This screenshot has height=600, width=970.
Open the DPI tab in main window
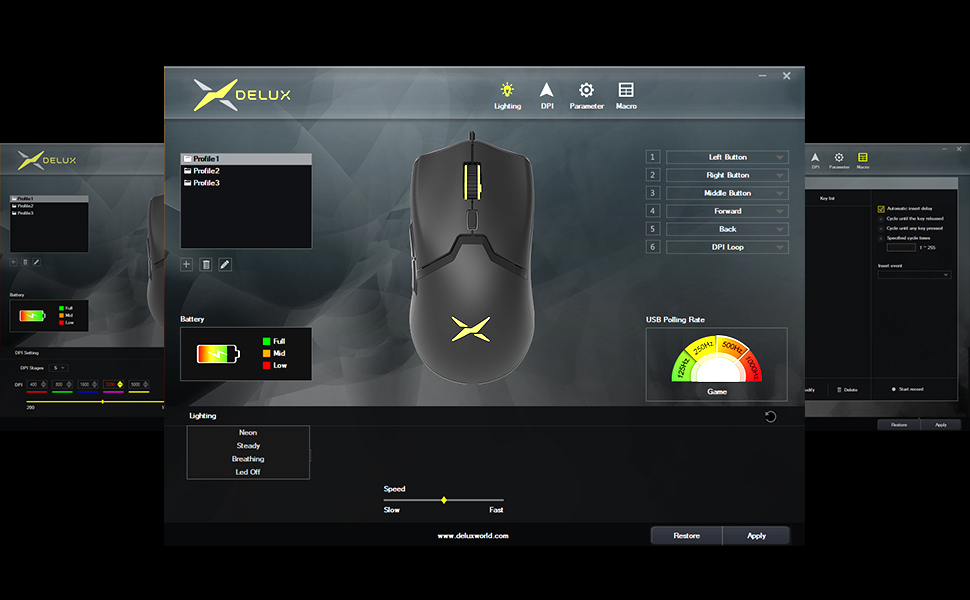[x=547, y=96]
